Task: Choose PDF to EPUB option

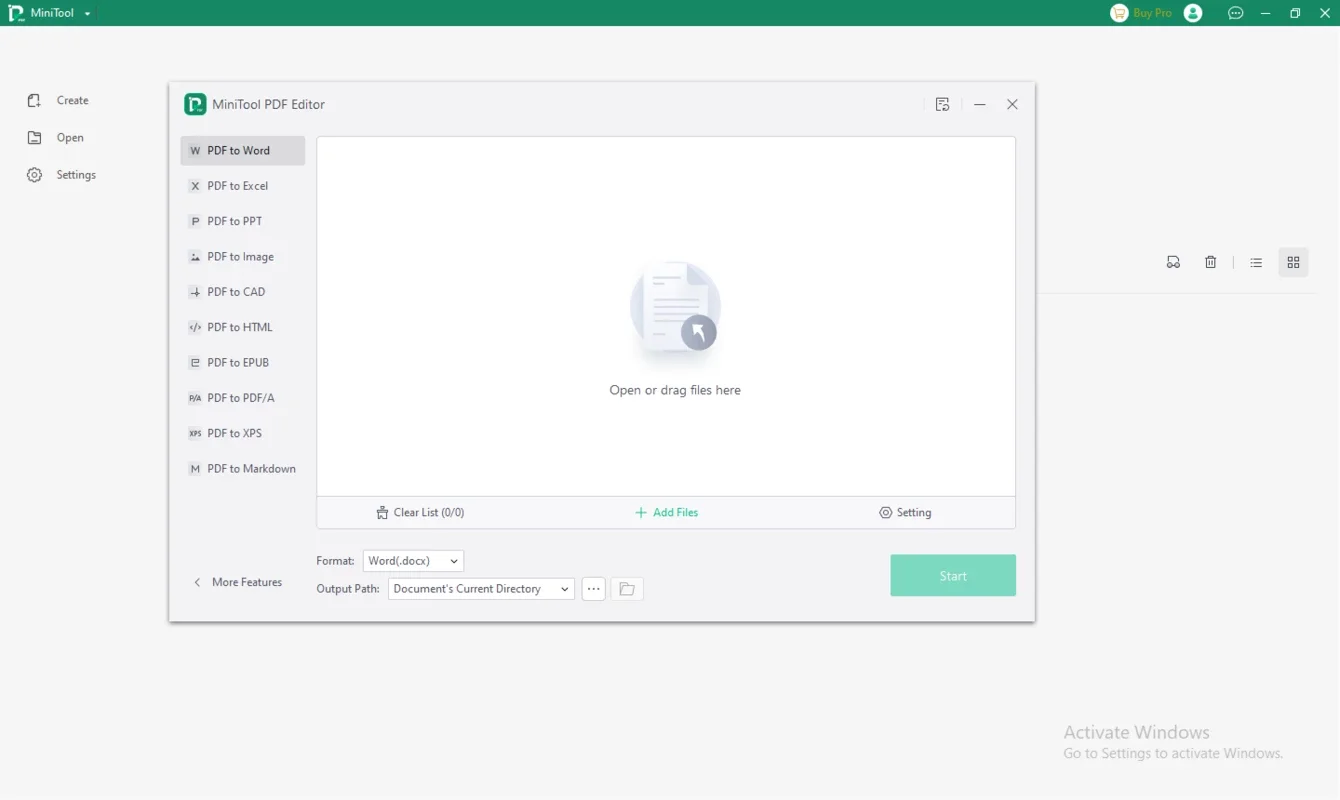Action: (243, 363)
